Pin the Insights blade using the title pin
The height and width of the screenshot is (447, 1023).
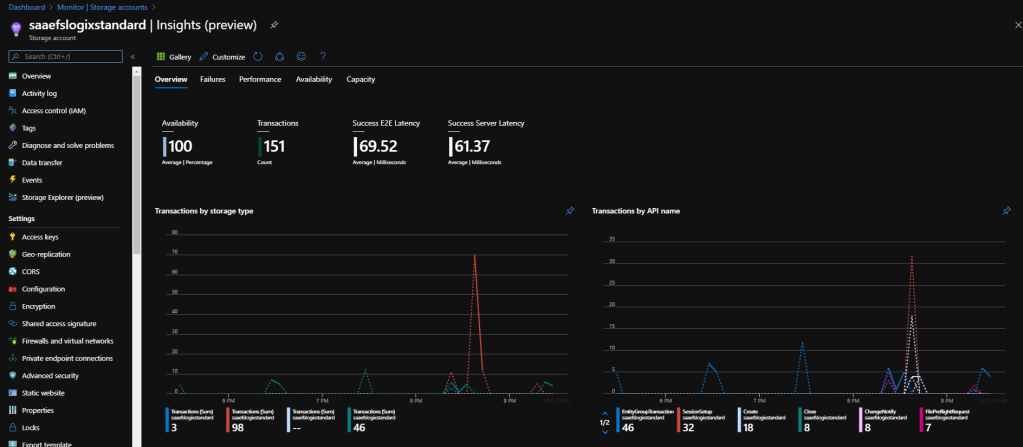click(274, 25)
